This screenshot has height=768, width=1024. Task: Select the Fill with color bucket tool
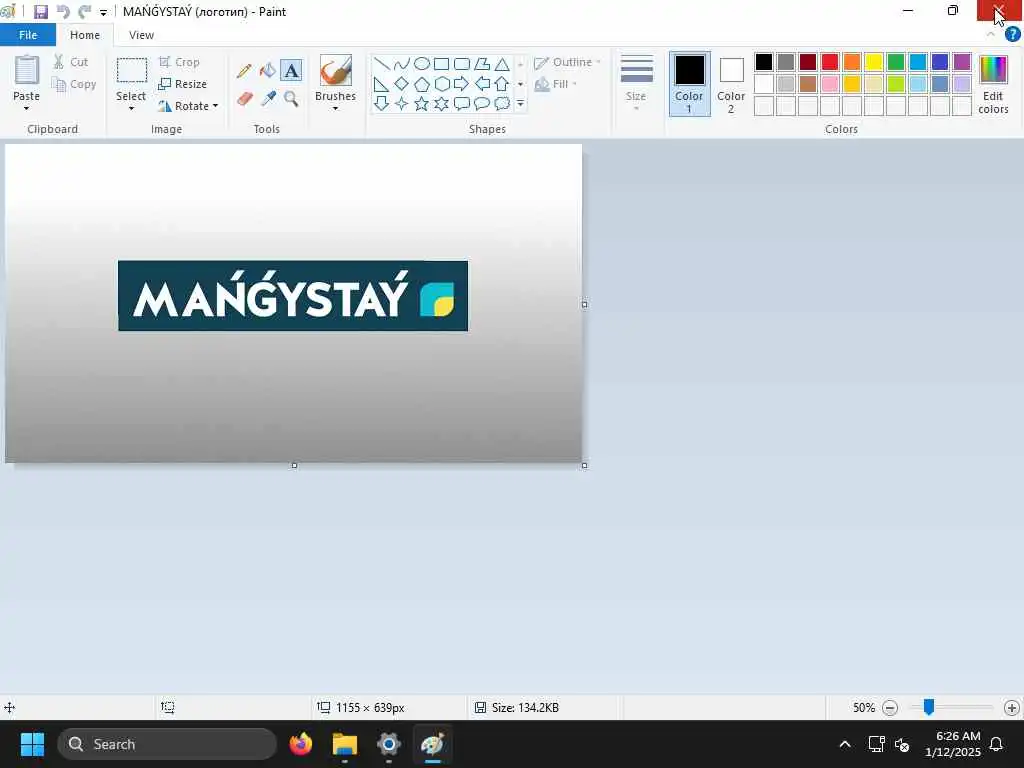click(x=268, y=71)
